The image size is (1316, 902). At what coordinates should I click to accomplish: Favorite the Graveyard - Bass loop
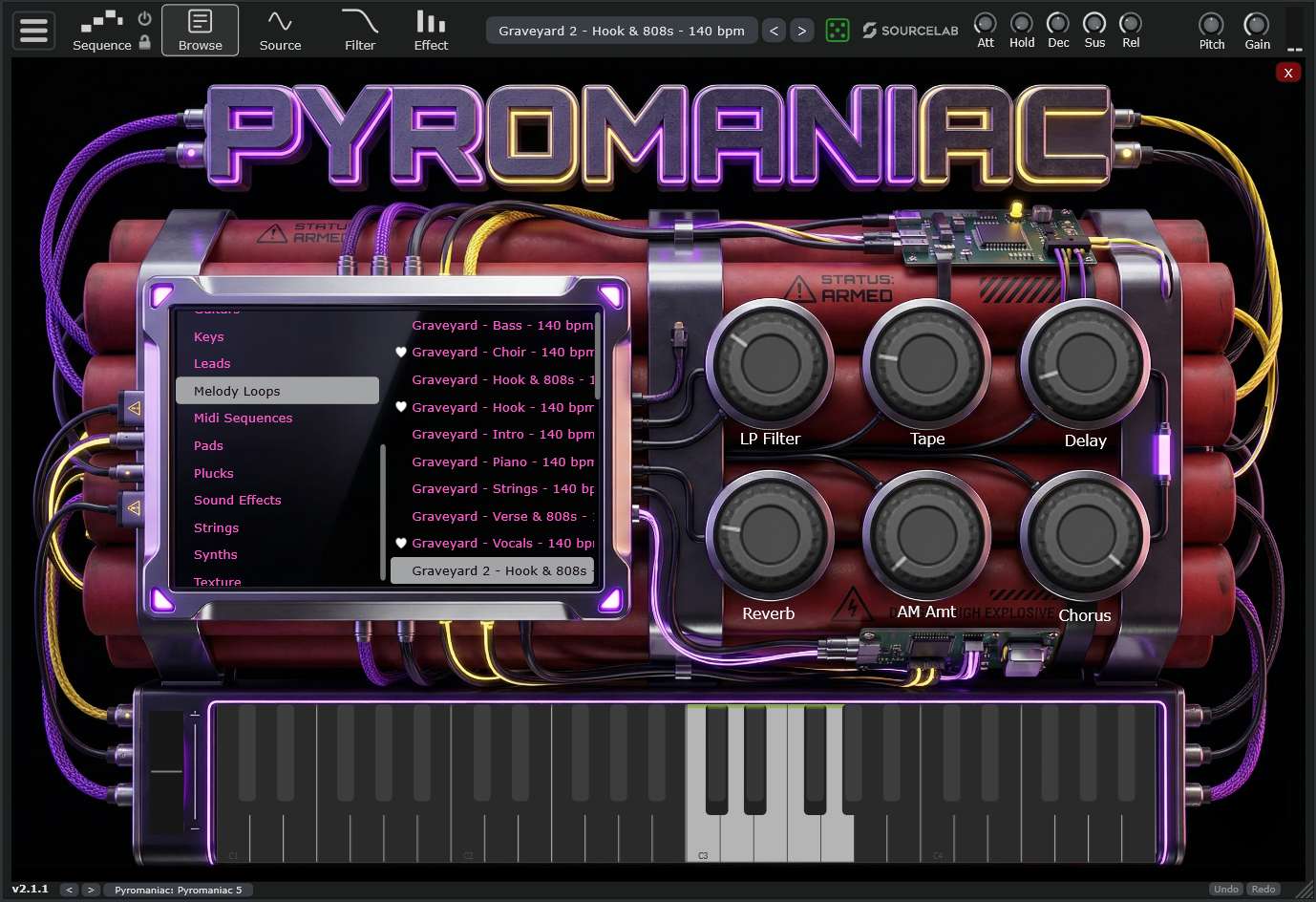[400, 325]
